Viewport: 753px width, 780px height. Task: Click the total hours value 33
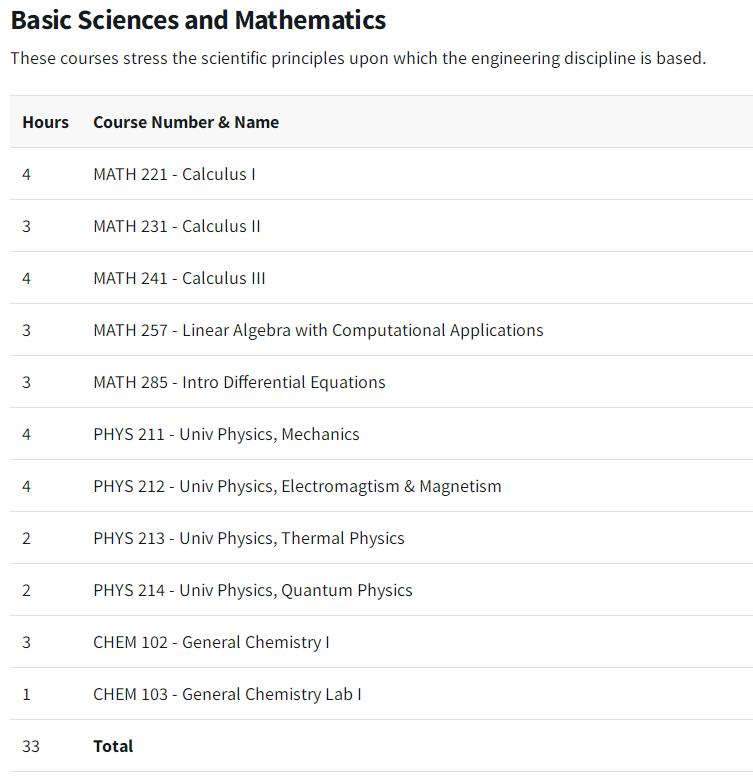click(x=31, y=746)
